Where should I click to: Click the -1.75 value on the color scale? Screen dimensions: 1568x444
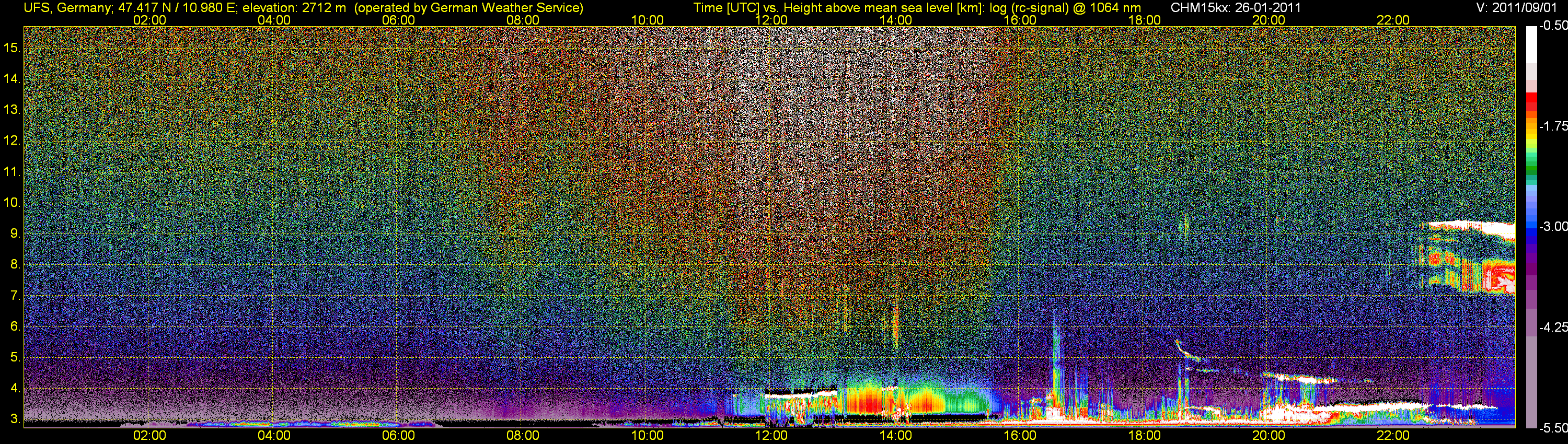1553,126
